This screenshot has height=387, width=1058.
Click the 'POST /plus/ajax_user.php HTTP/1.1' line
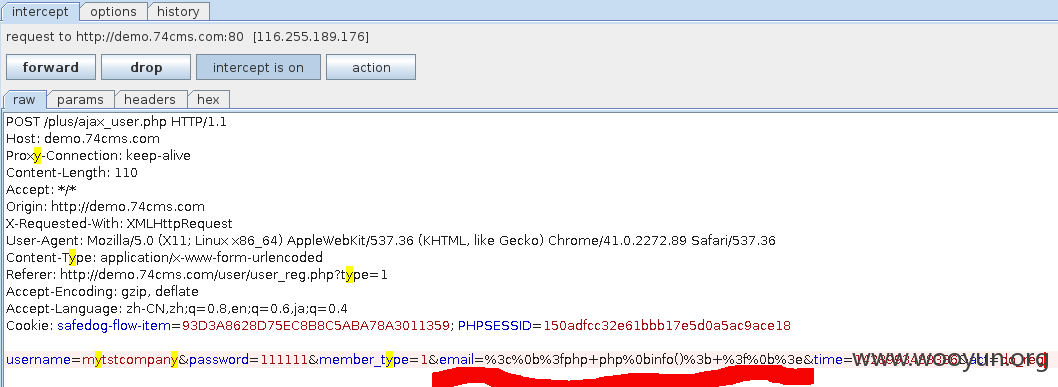coord(116,121)
